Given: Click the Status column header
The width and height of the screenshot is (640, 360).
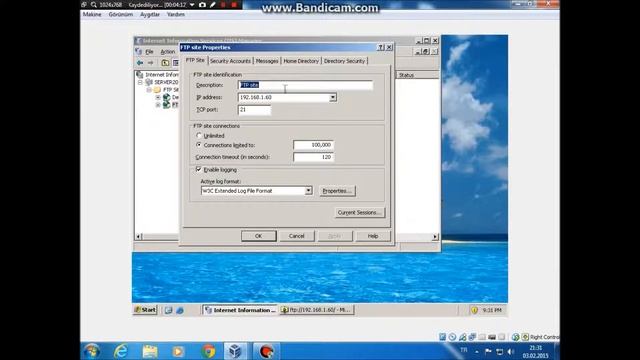Looking at the screenshot, I should click(x=417, y=75).
